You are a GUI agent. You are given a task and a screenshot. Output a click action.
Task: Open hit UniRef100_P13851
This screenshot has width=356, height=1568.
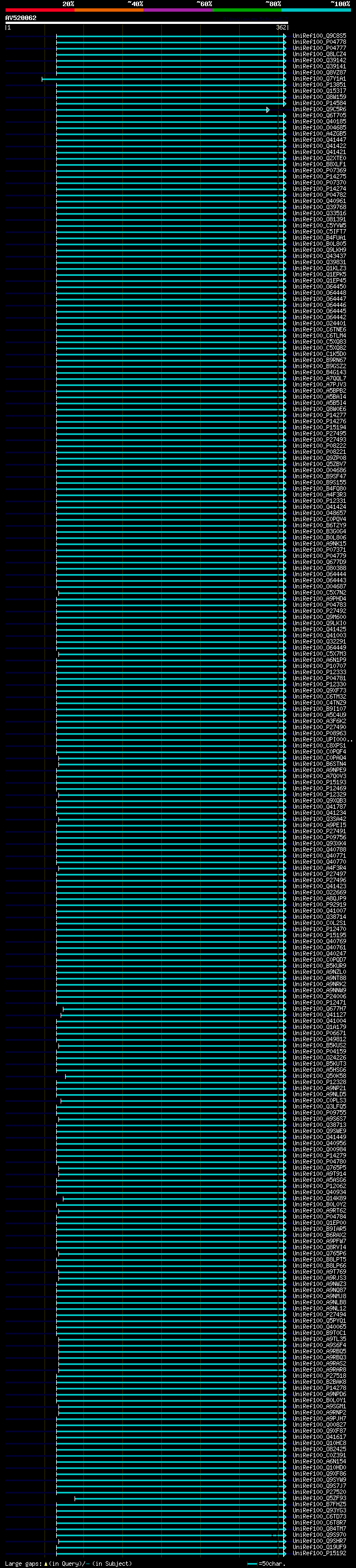tap(319, 85)
